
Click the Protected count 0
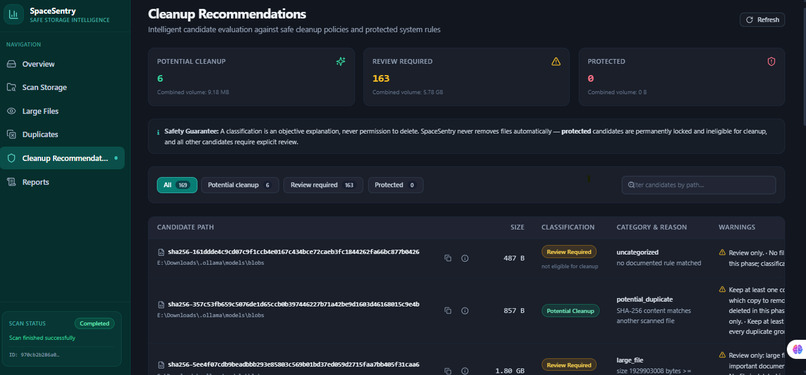click(591, 79)
